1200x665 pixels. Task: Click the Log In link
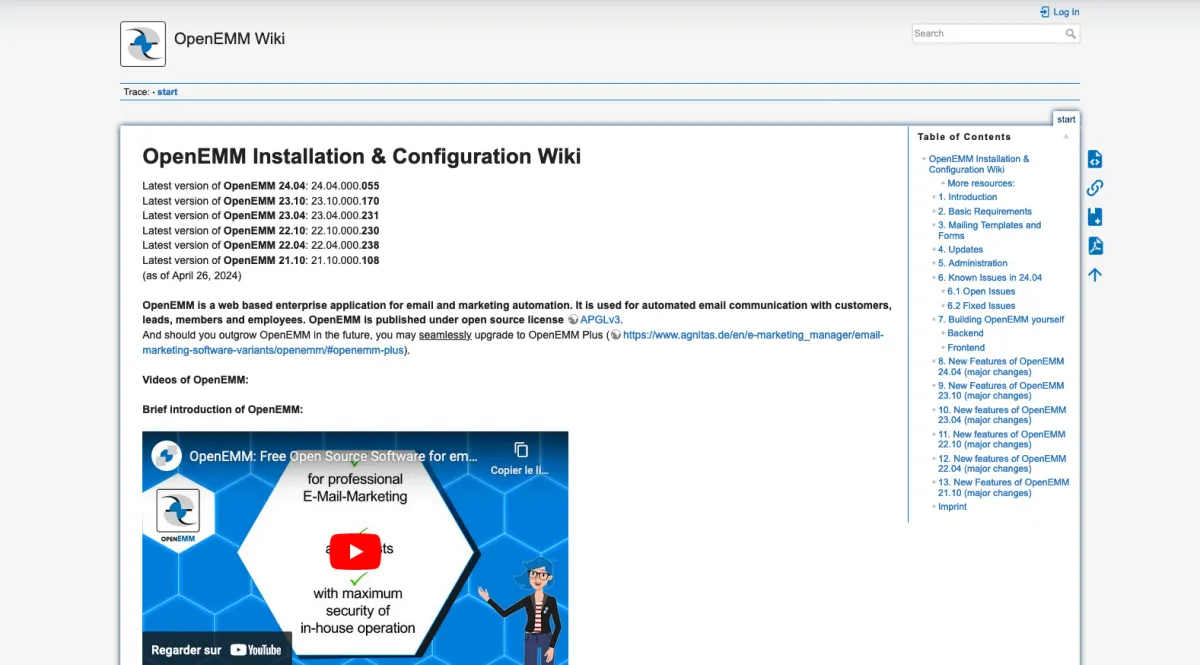point(1060,12)
